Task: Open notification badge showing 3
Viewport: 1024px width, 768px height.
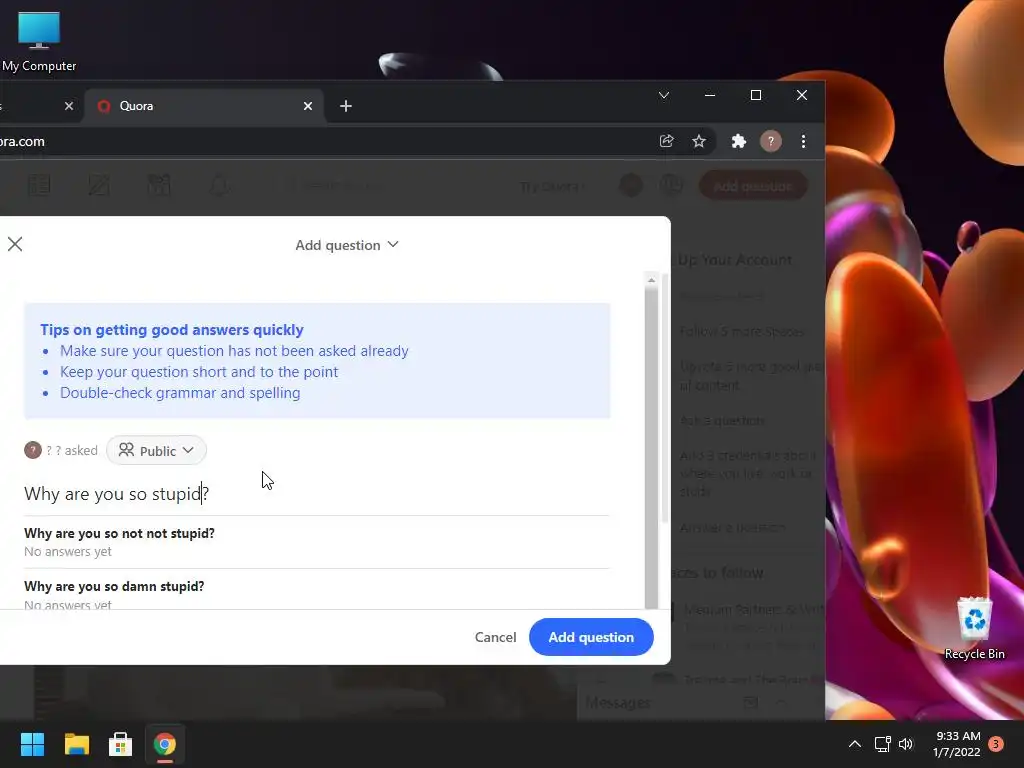Action: (996, 744)
